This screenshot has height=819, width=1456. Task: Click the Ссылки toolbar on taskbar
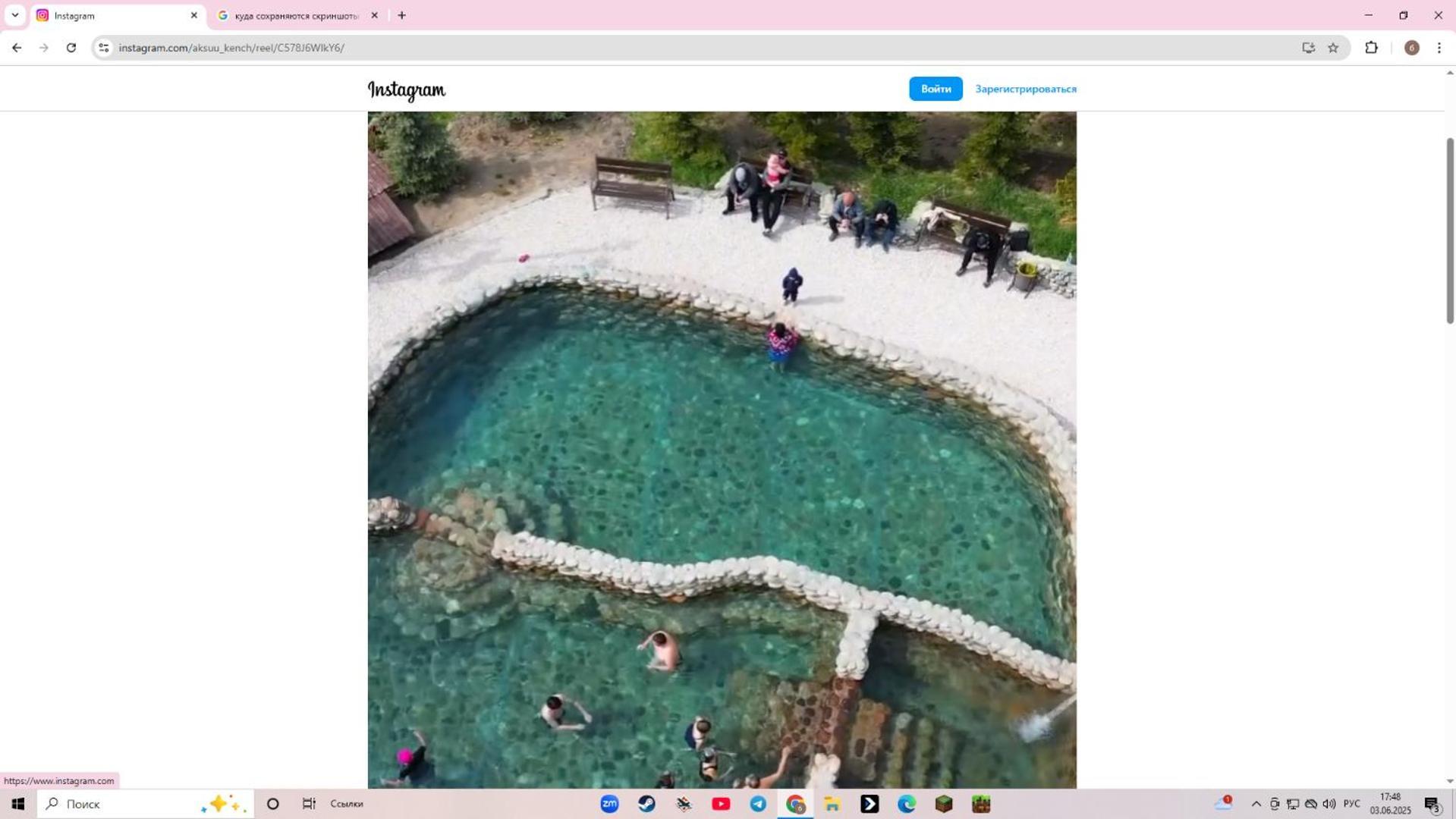click(347, 804)
